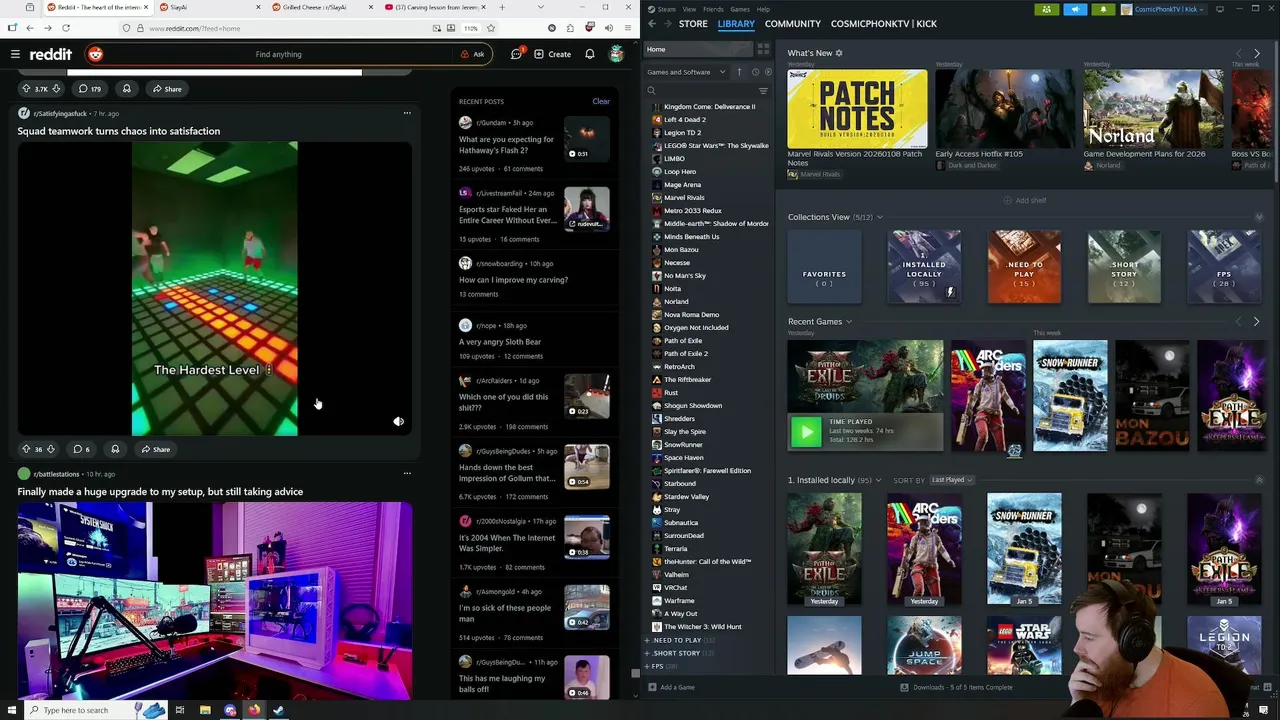Go to next What's New items
The width and height of the screenshot is (1280, 720).
1257,53
